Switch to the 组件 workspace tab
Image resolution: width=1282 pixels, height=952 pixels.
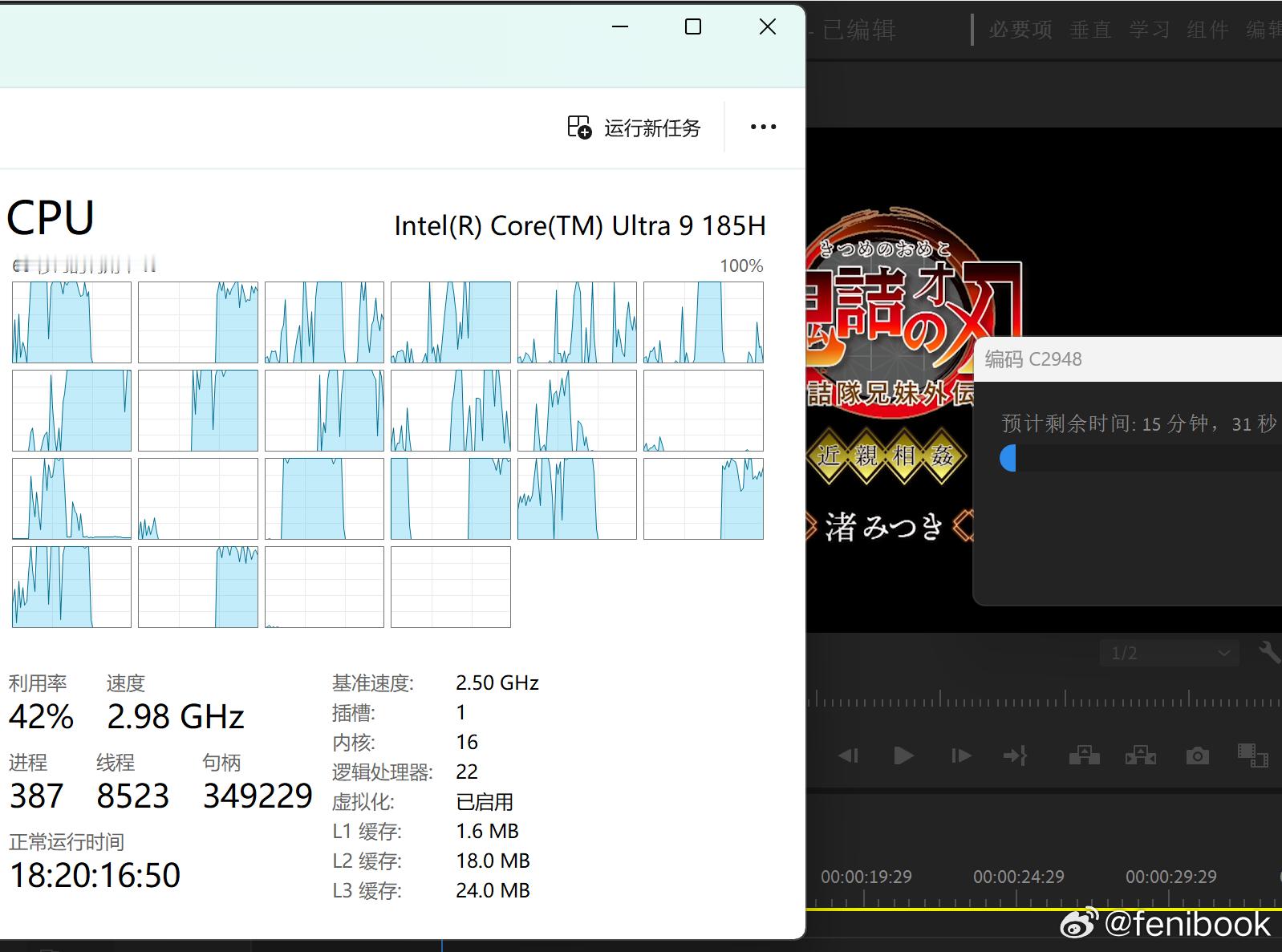[x=1208, y=30]
